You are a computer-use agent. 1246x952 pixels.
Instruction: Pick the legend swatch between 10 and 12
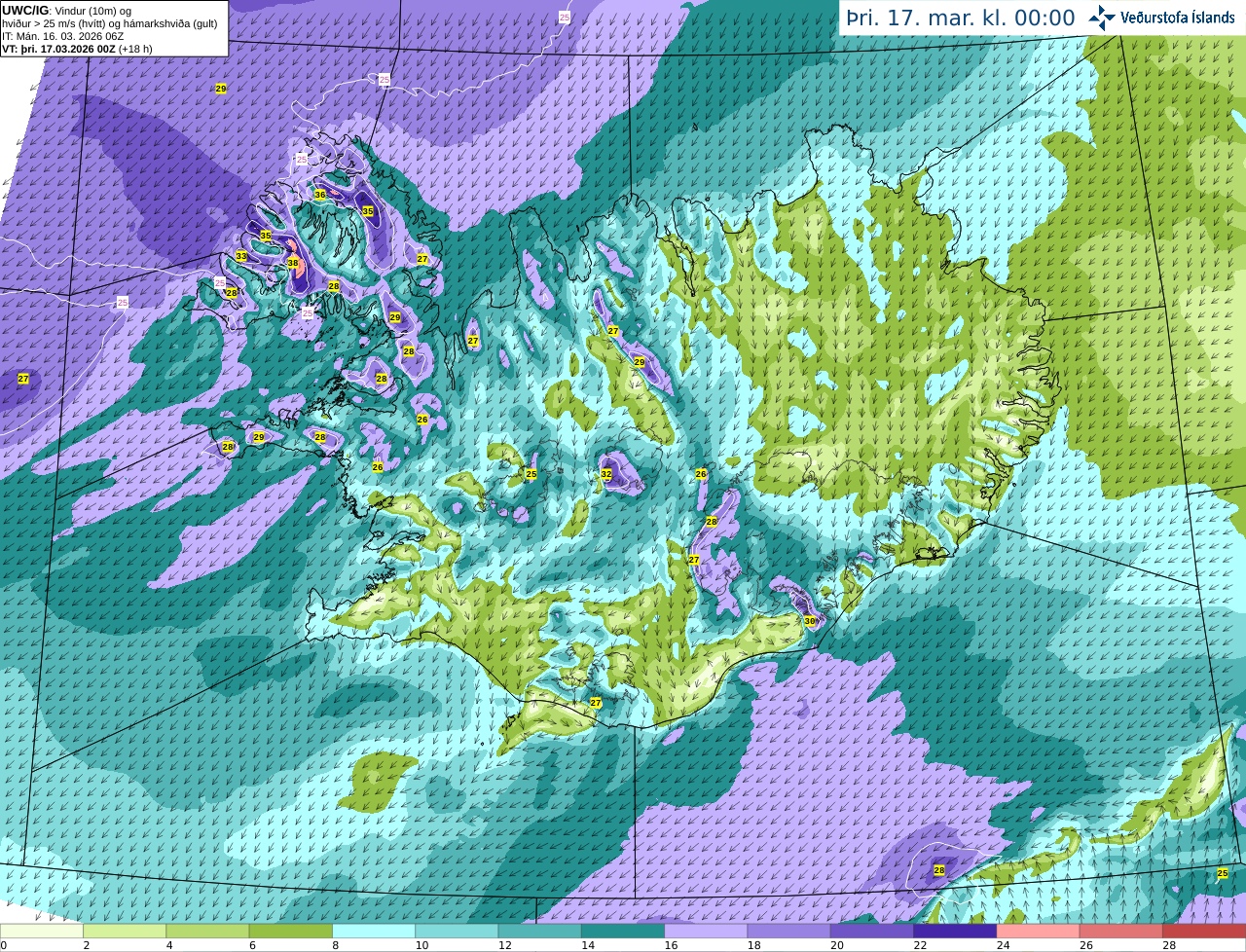click(457, 932)
